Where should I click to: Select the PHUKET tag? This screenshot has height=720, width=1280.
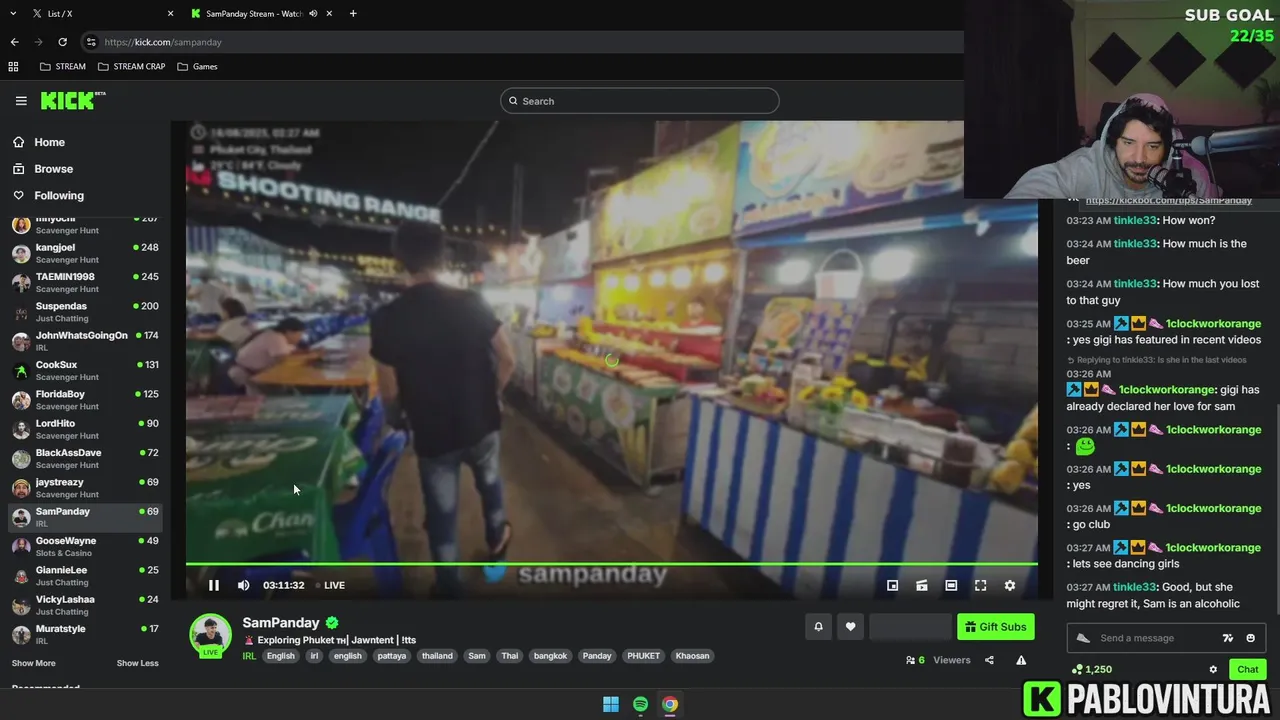643,656
